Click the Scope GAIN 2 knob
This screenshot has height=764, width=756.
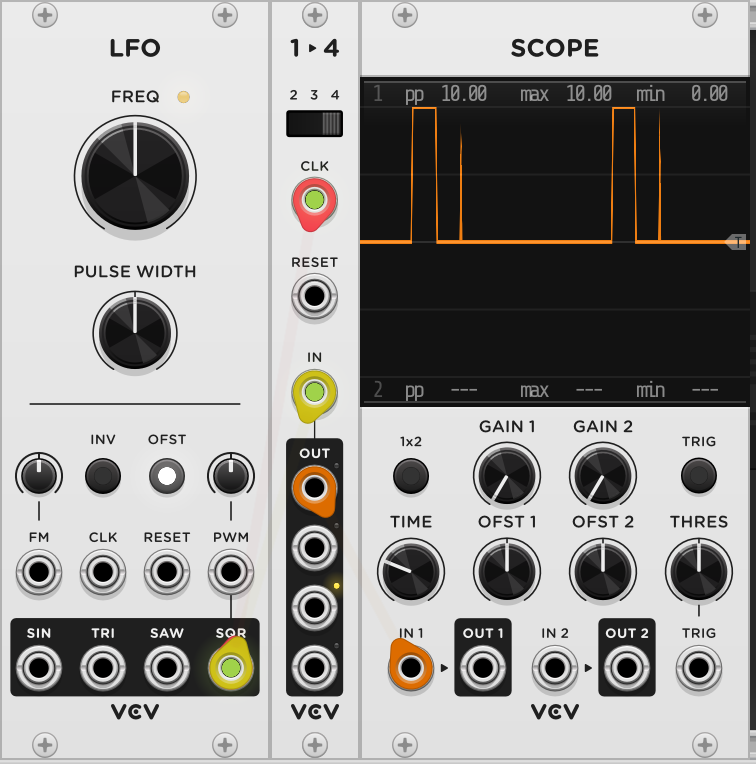point(603,475)
